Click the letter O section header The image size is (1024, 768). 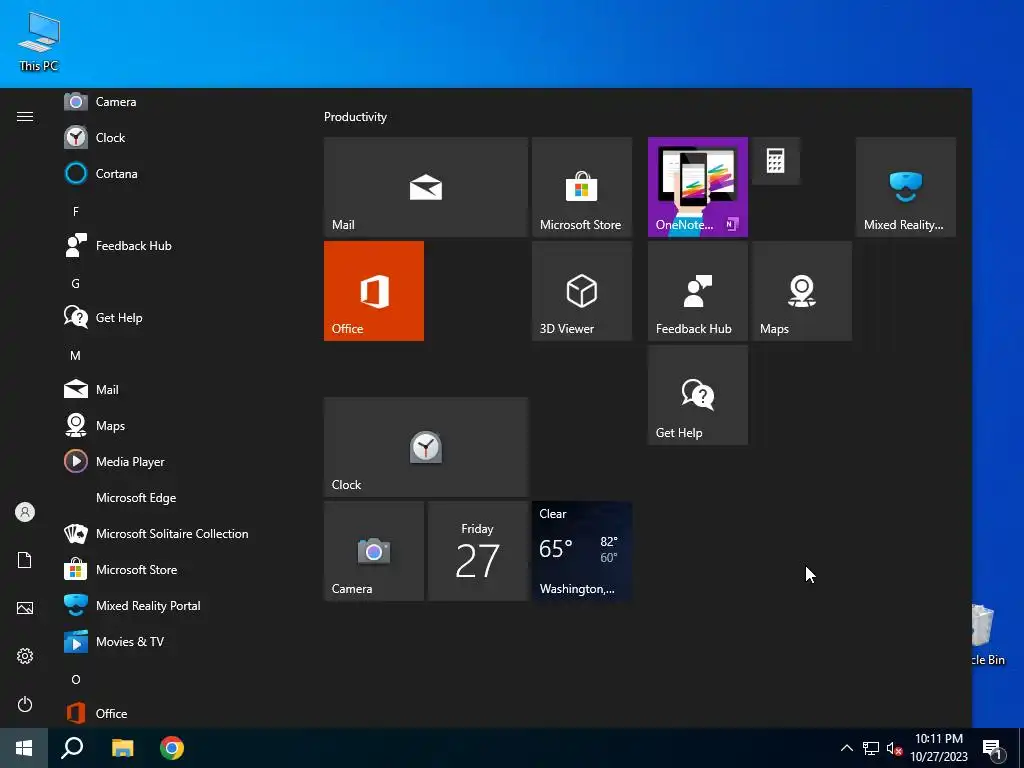click(x=76, y=680)
